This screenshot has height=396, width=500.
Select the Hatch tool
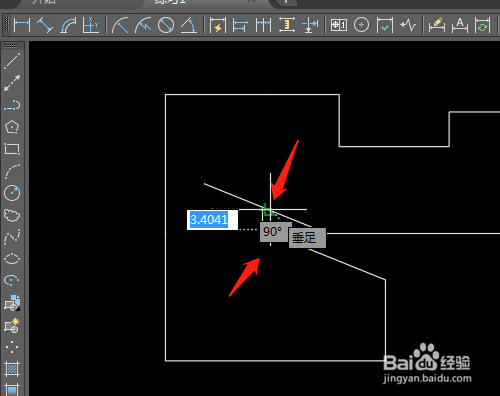coord(12,369)
